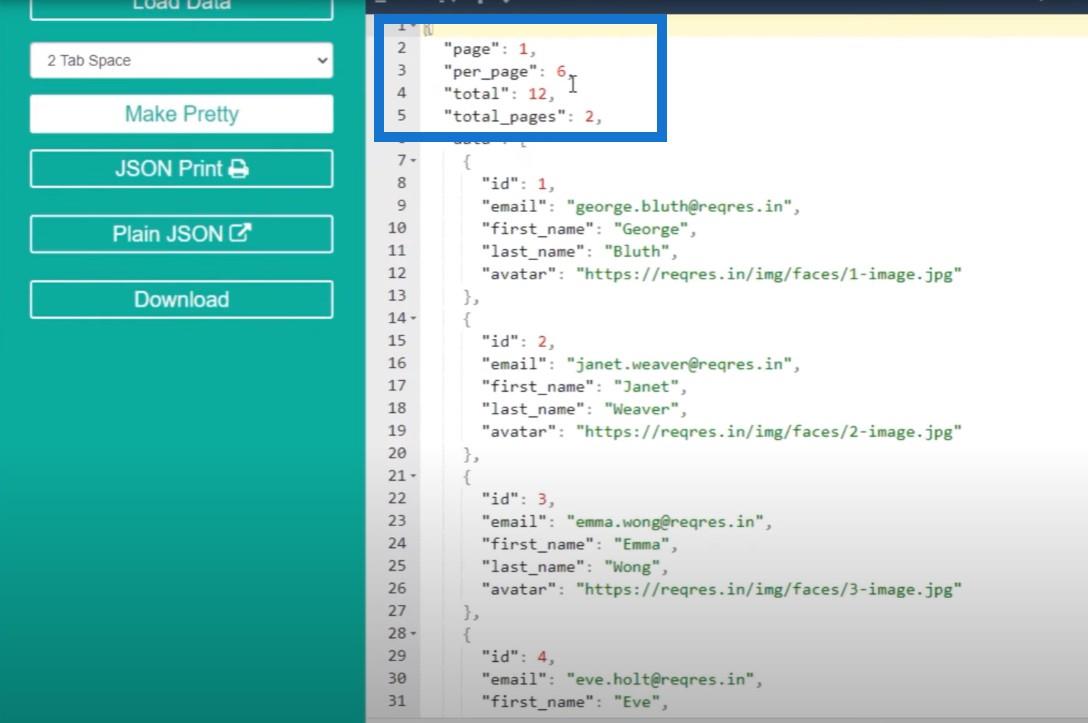Screen dimensions: 1088x723
Task: Click the george.bluth@reqres.in email value
Action: pos(679,207)
